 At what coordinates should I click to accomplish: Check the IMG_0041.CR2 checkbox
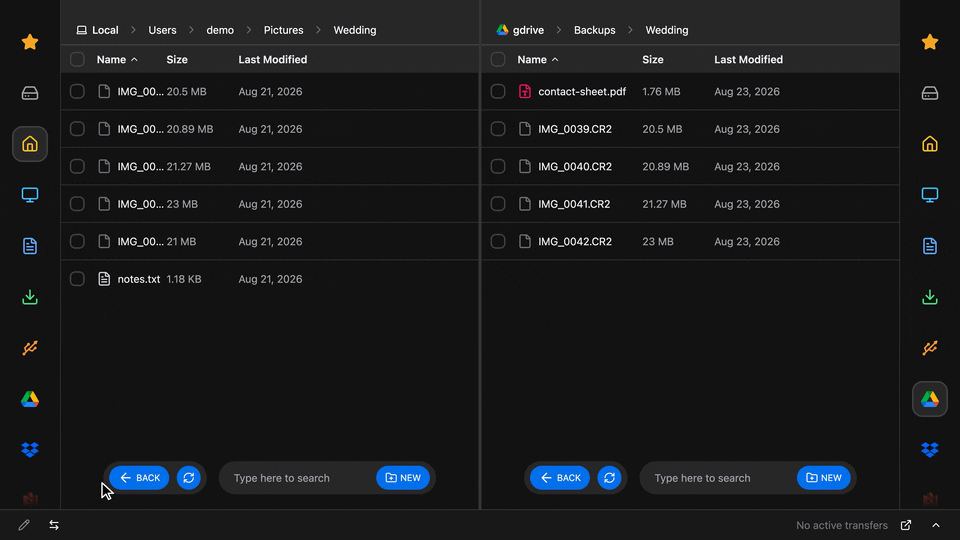tap(498, 204)
